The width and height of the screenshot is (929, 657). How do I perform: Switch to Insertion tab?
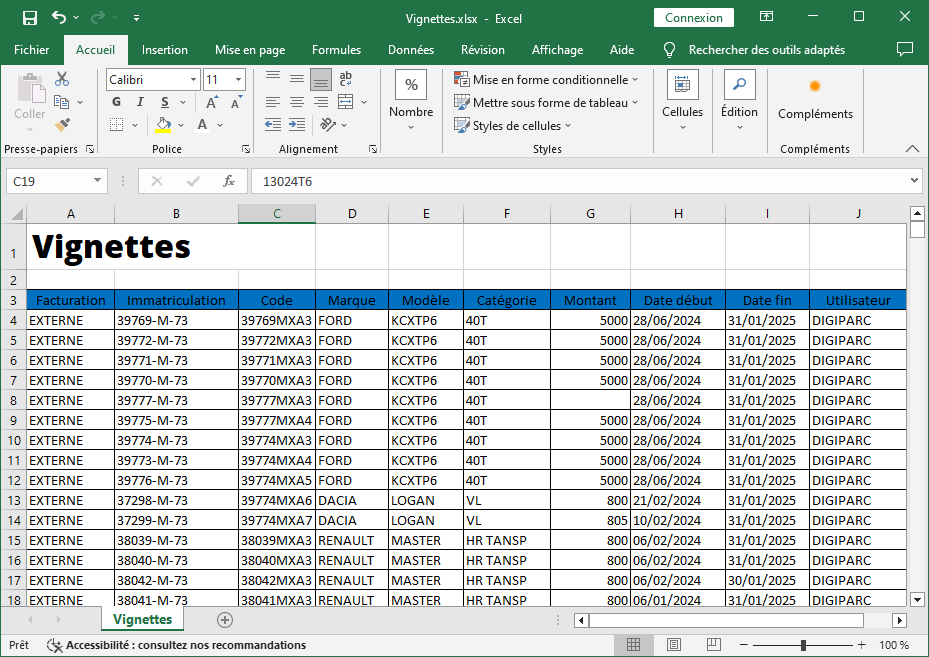(x=165, y=50)
